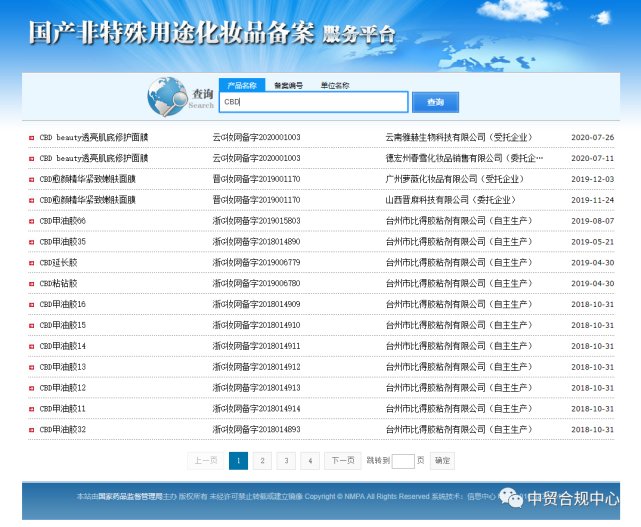
Task: Click company 广州萝薇化妆品有限公司（受托企业）
Action: [455, 179]
